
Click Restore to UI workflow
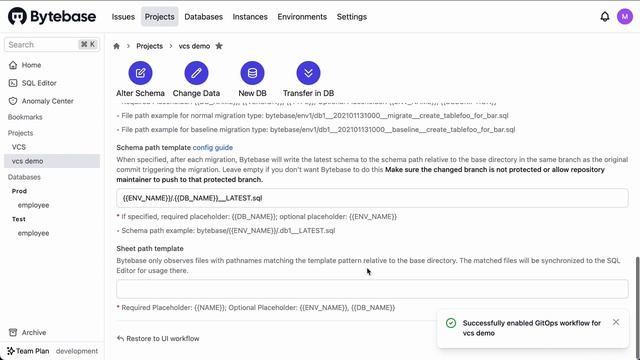pos(158,338)
